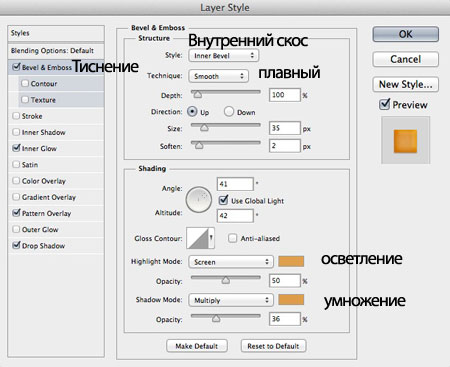Enable the Stroke checkbox

pyautogui.click(x=16, y=116)
